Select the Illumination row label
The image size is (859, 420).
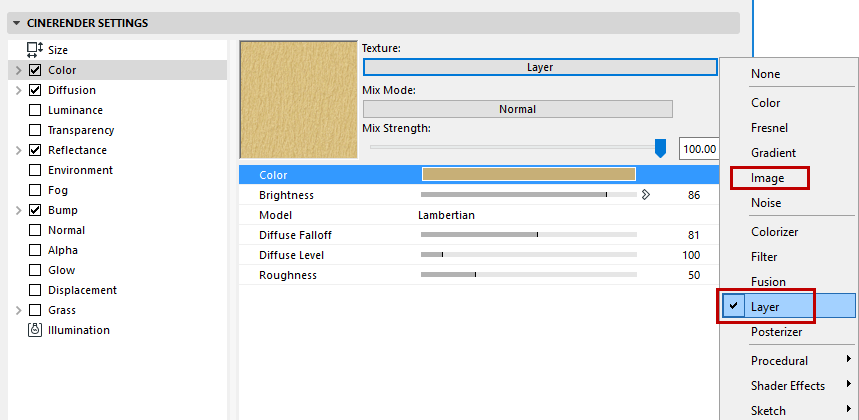[79, 330]
